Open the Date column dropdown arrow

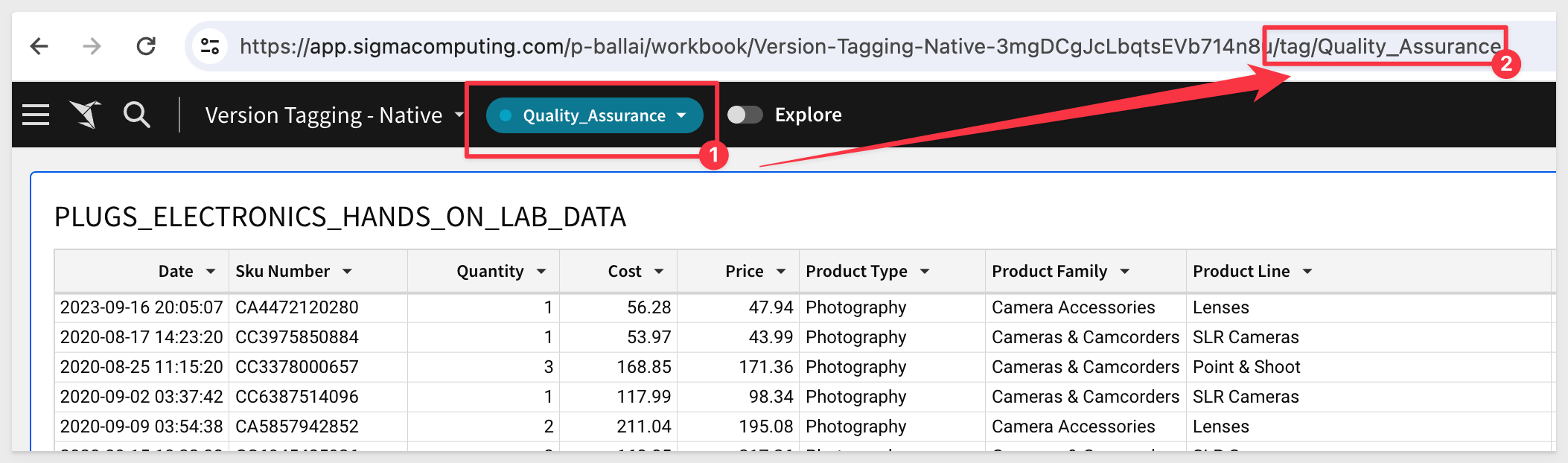point(211,272)
